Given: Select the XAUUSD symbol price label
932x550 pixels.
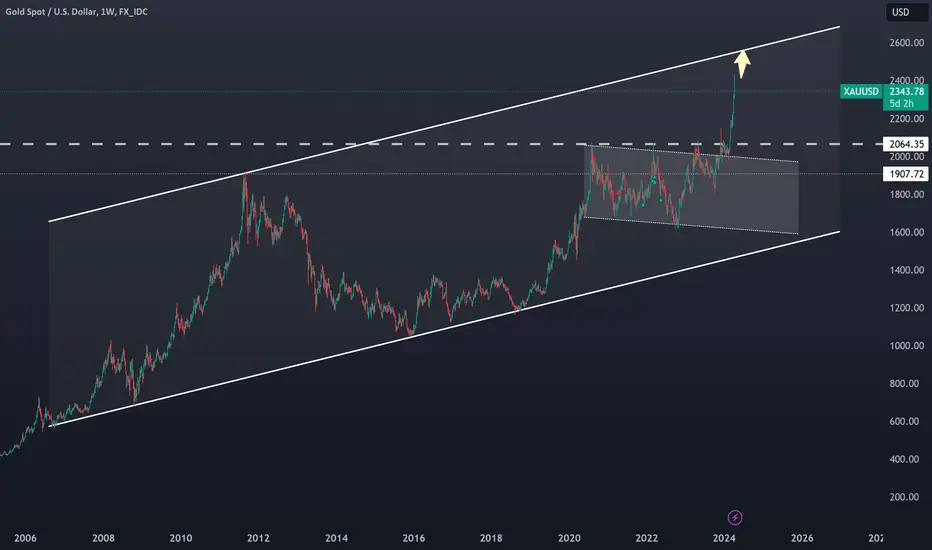Looking at the screenshot, I should pyautogui.click(x=861, y=92).
